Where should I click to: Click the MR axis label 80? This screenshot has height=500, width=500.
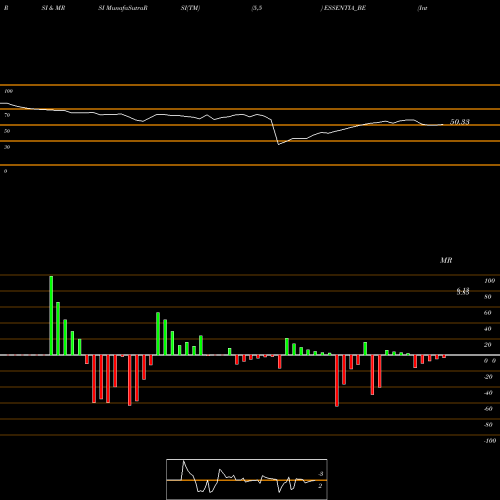click(488, 297)
